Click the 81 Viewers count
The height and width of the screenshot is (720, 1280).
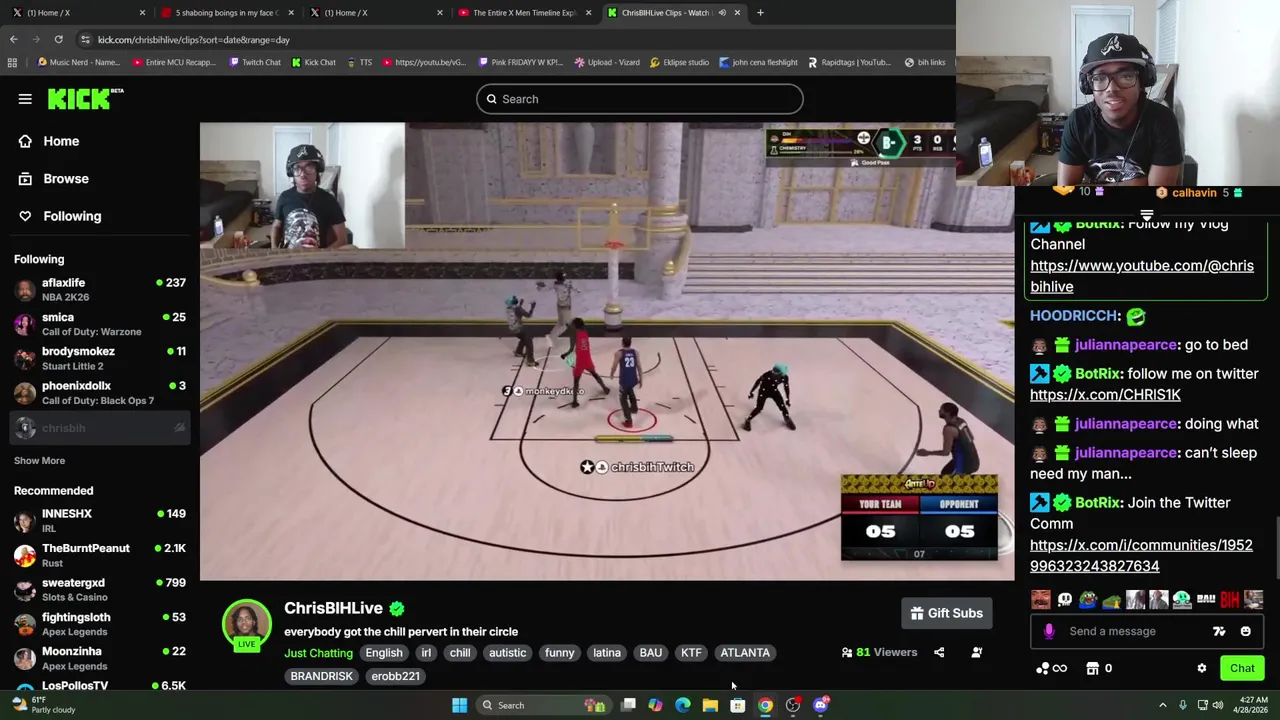point(880,653)
